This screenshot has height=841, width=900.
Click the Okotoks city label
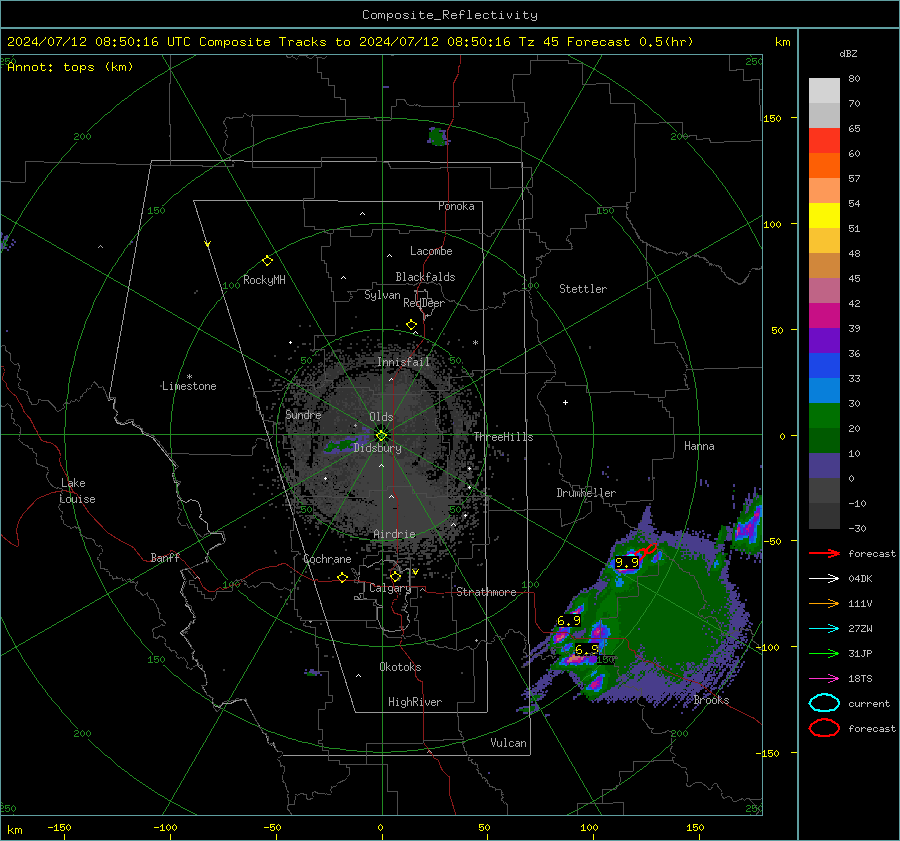400,667
